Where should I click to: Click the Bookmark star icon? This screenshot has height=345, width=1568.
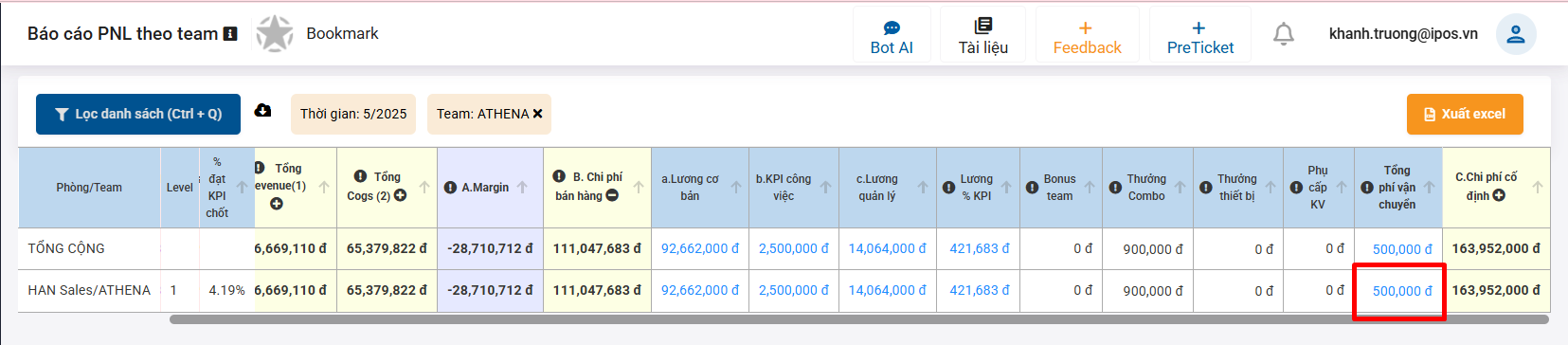pos(275,33)
